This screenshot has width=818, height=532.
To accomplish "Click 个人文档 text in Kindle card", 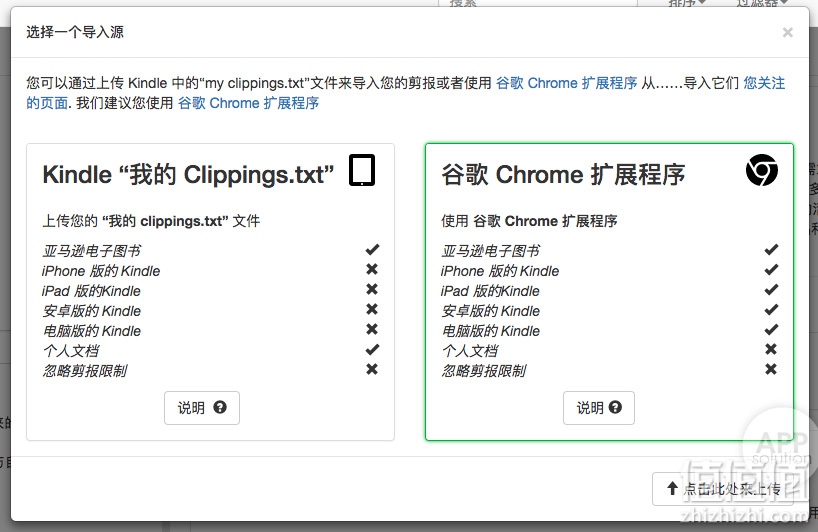I will pos(71,351).
